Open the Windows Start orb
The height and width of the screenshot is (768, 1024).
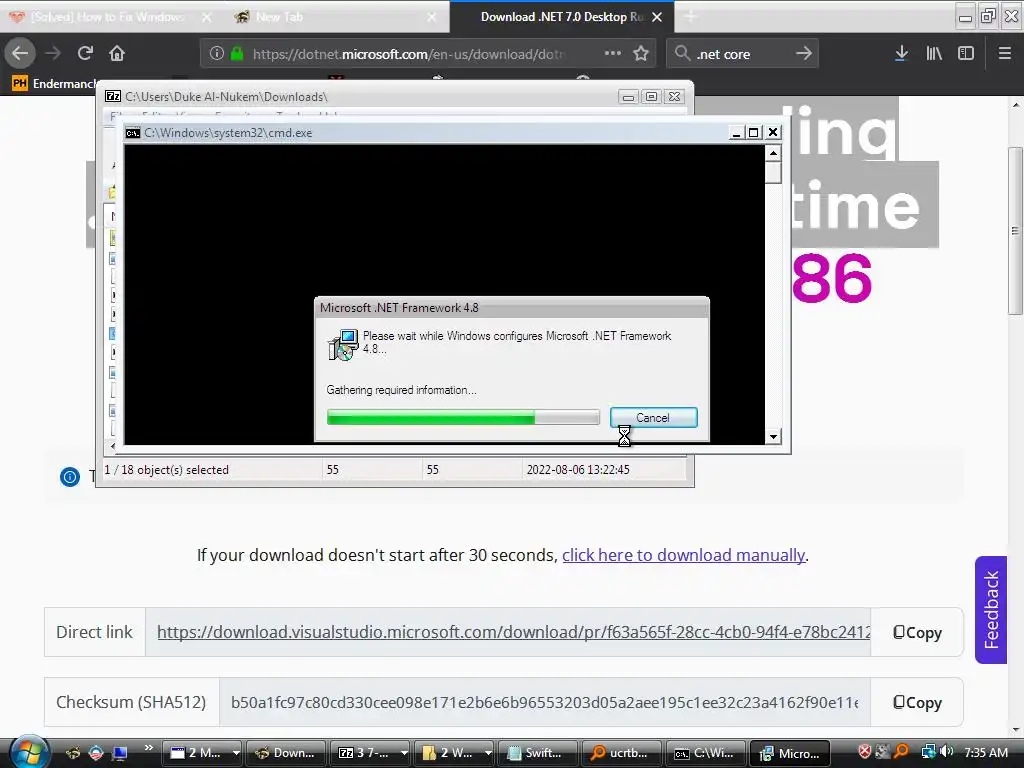click(29, 752)
